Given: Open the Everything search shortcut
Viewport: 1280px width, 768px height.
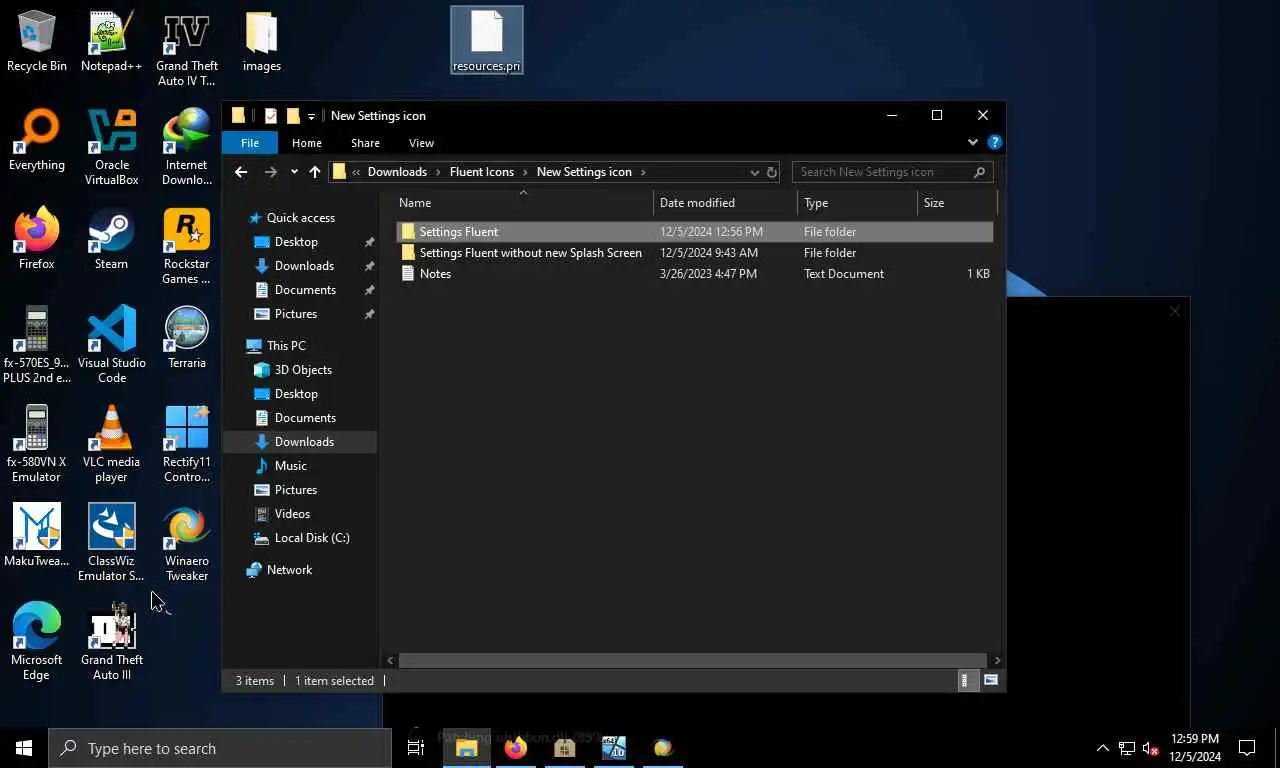Looking at the screenshot, I should click(x=37, y=141).
